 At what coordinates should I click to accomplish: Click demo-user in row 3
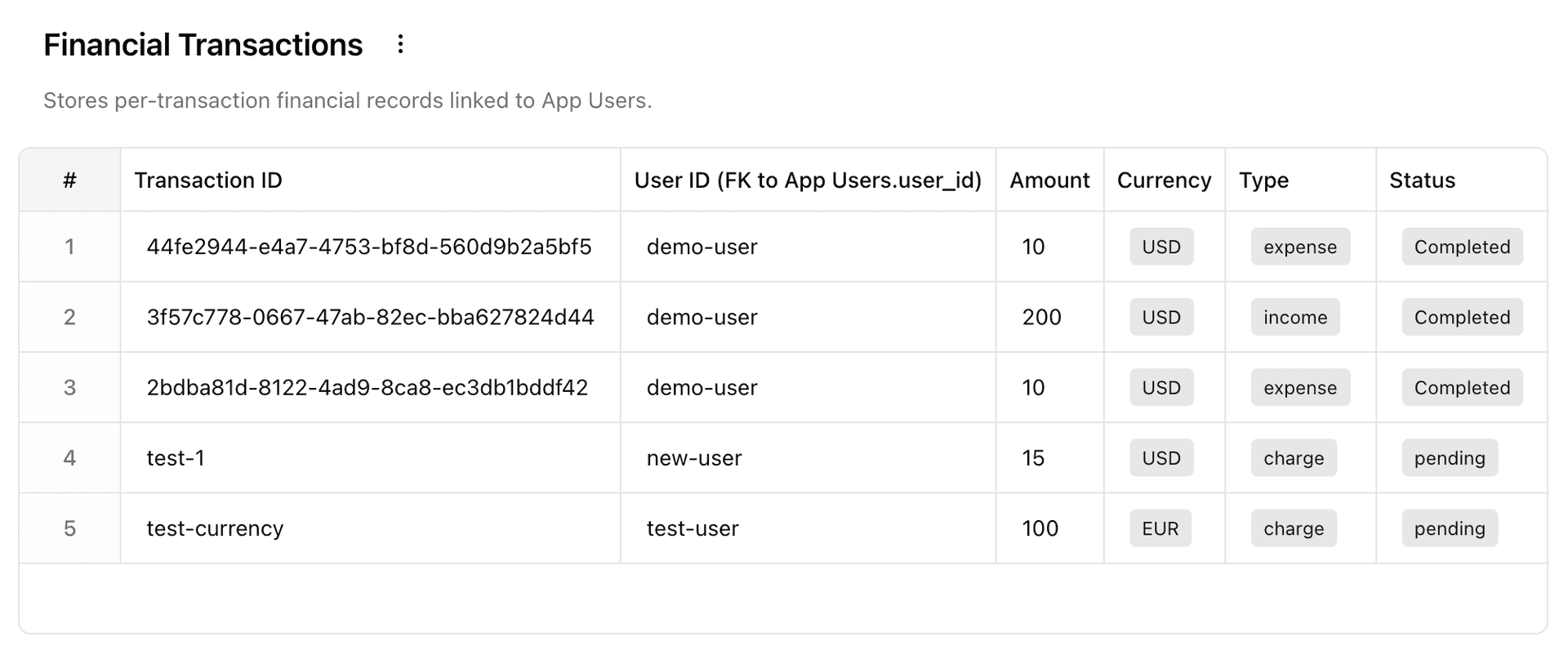[702, 387]
